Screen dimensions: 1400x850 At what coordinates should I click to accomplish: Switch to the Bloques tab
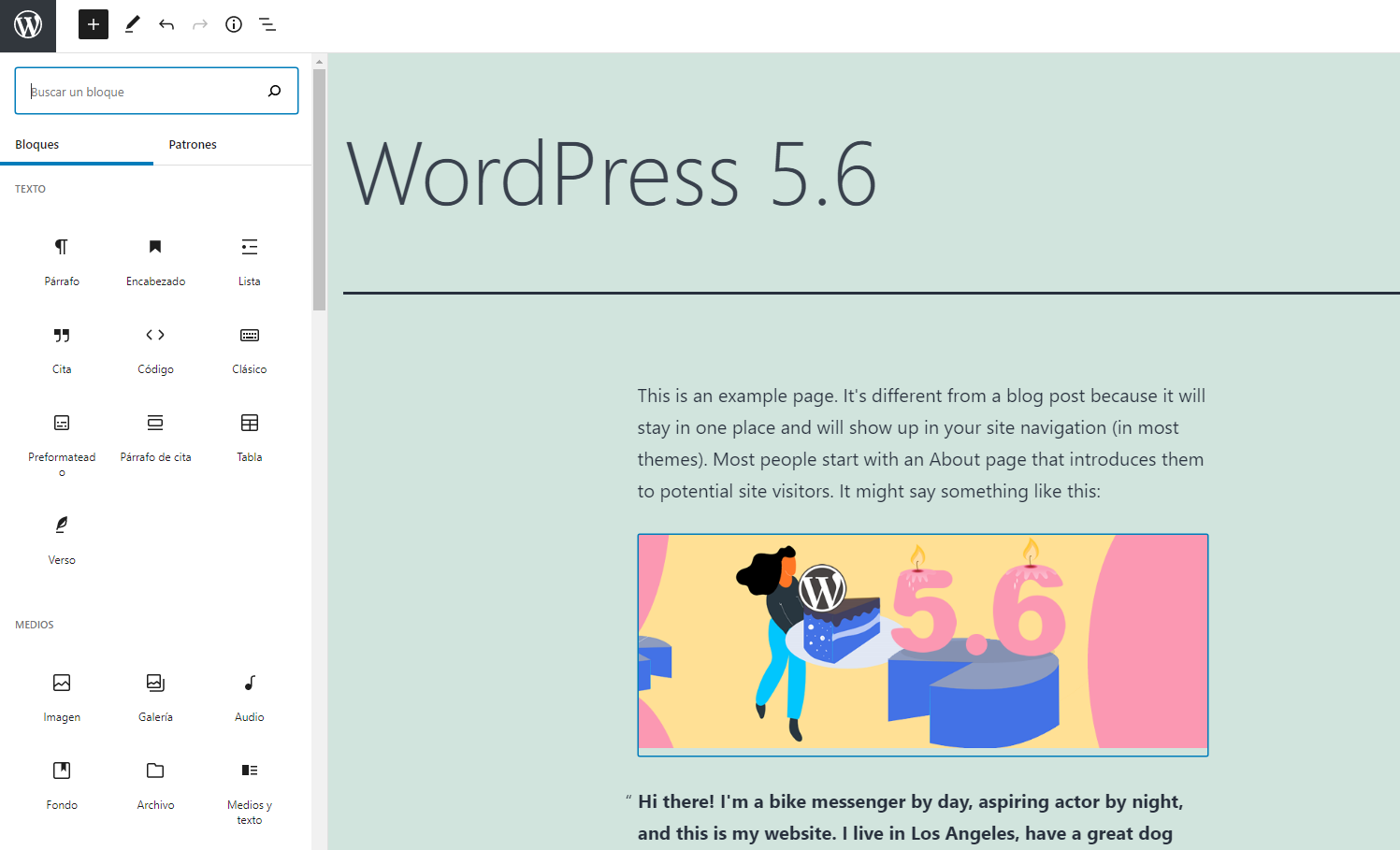click(77, 145)
